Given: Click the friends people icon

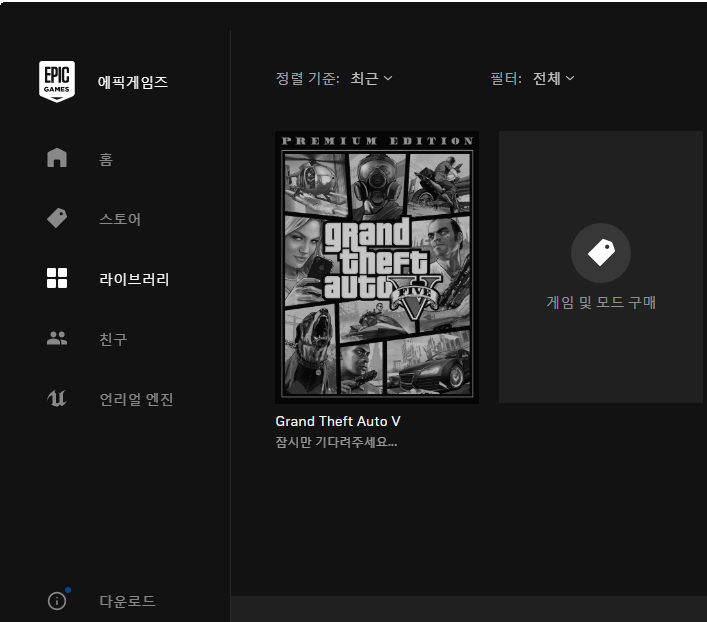Looking at the screenshot, I should 57,338.
